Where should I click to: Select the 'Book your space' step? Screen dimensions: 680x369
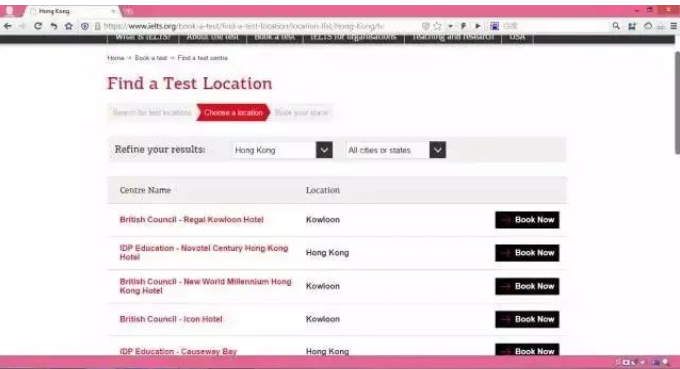tap(301, 113)
